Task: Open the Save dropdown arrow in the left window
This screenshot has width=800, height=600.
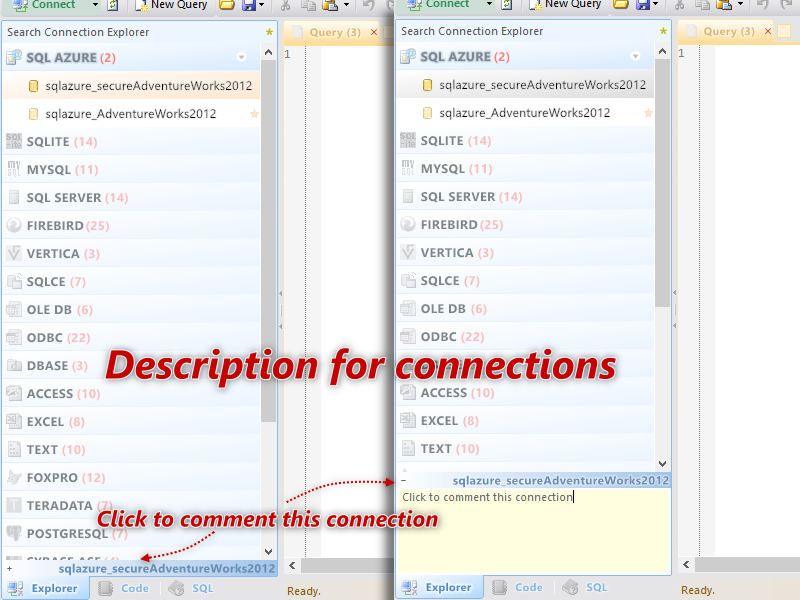Action: click(261, 5)
